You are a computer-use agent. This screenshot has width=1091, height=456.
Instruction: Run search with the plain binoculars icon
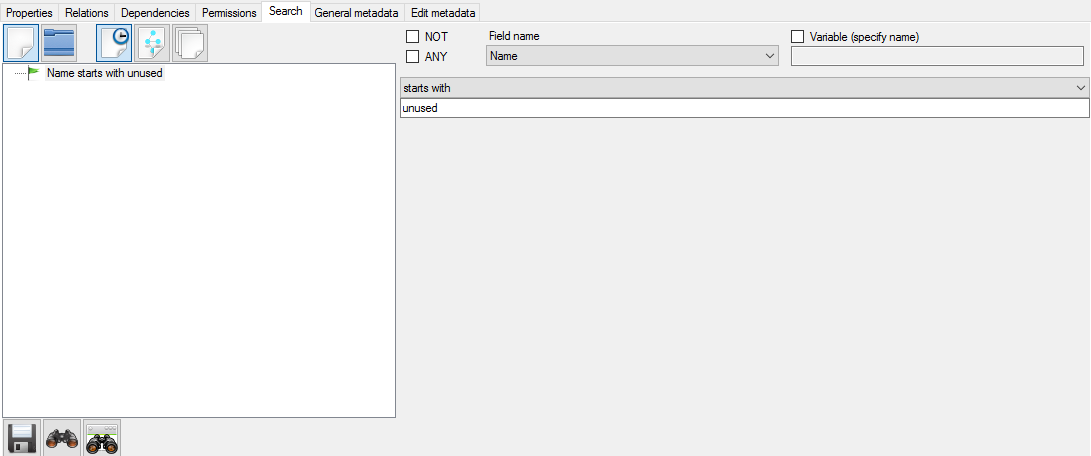(x=62, y=438)
